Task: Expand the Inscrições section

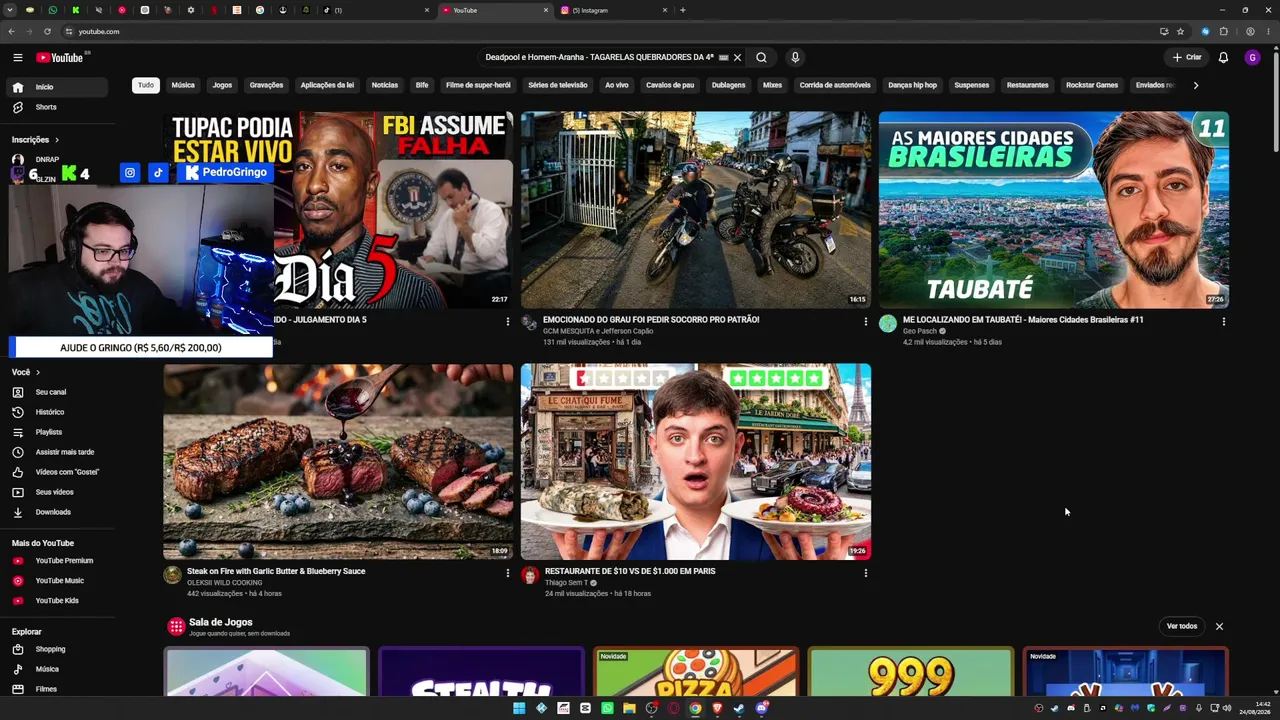Action: tap(36, 140)
